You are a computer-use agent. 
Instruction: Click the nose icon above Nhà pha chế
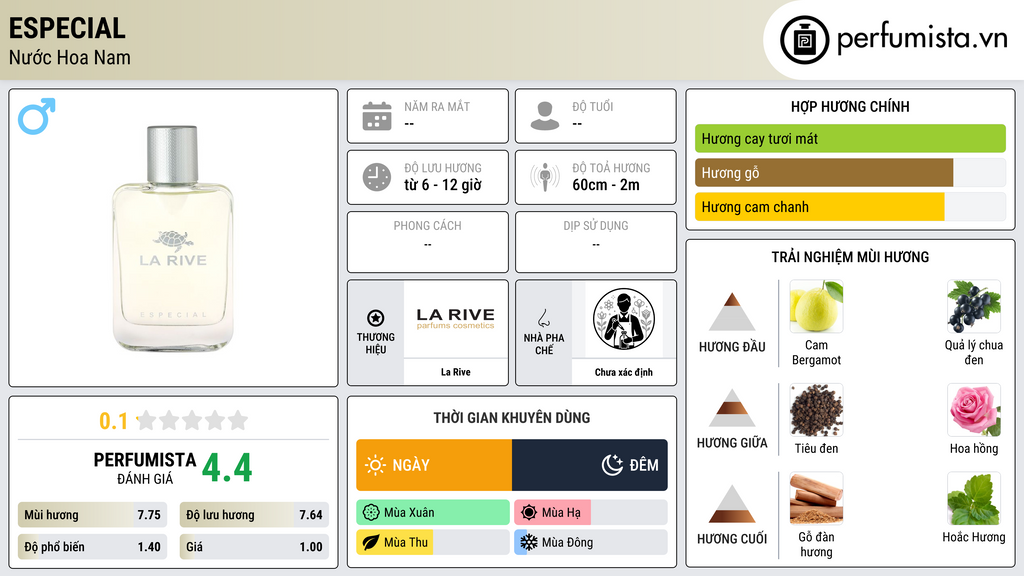[543, 318]
